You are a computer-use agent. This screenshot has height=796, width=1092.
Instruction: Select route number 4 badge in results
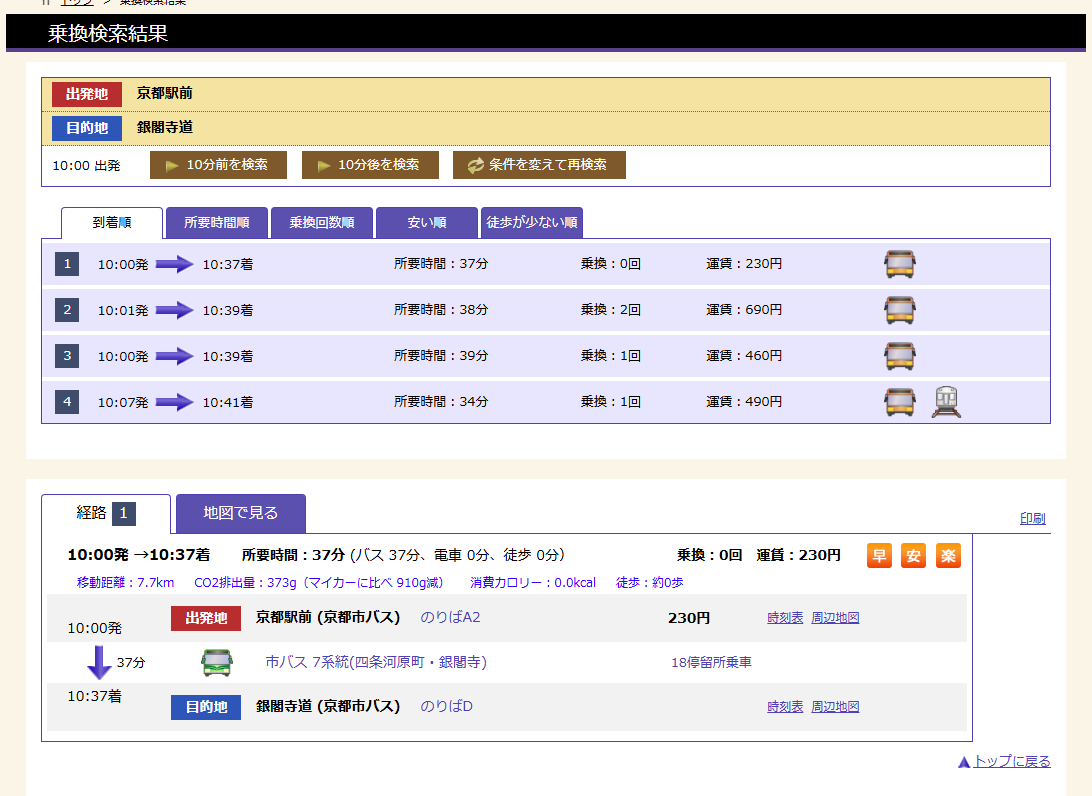(x=67, y=402)
